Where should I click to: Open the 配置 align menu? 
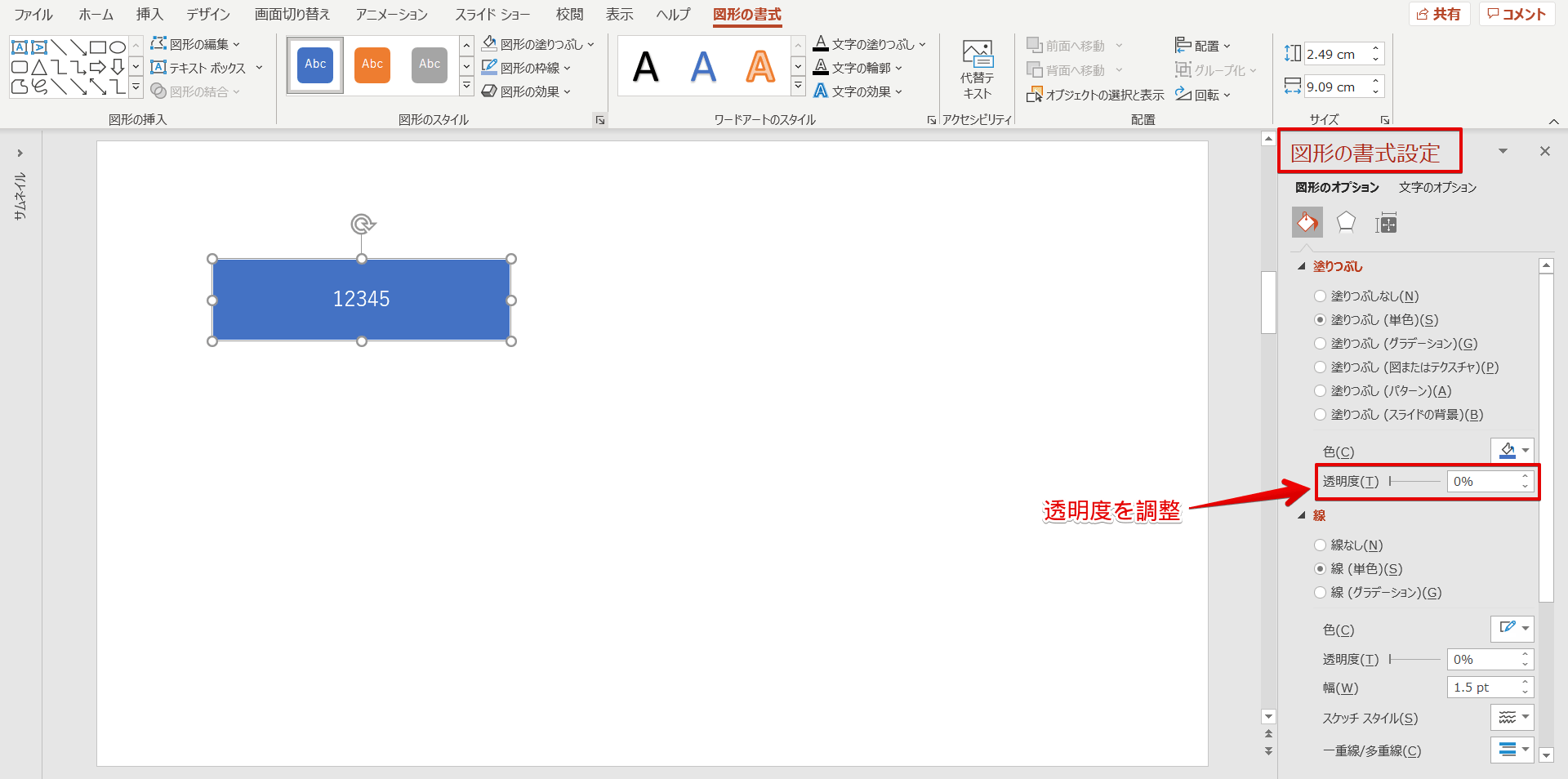point(1203,46)
